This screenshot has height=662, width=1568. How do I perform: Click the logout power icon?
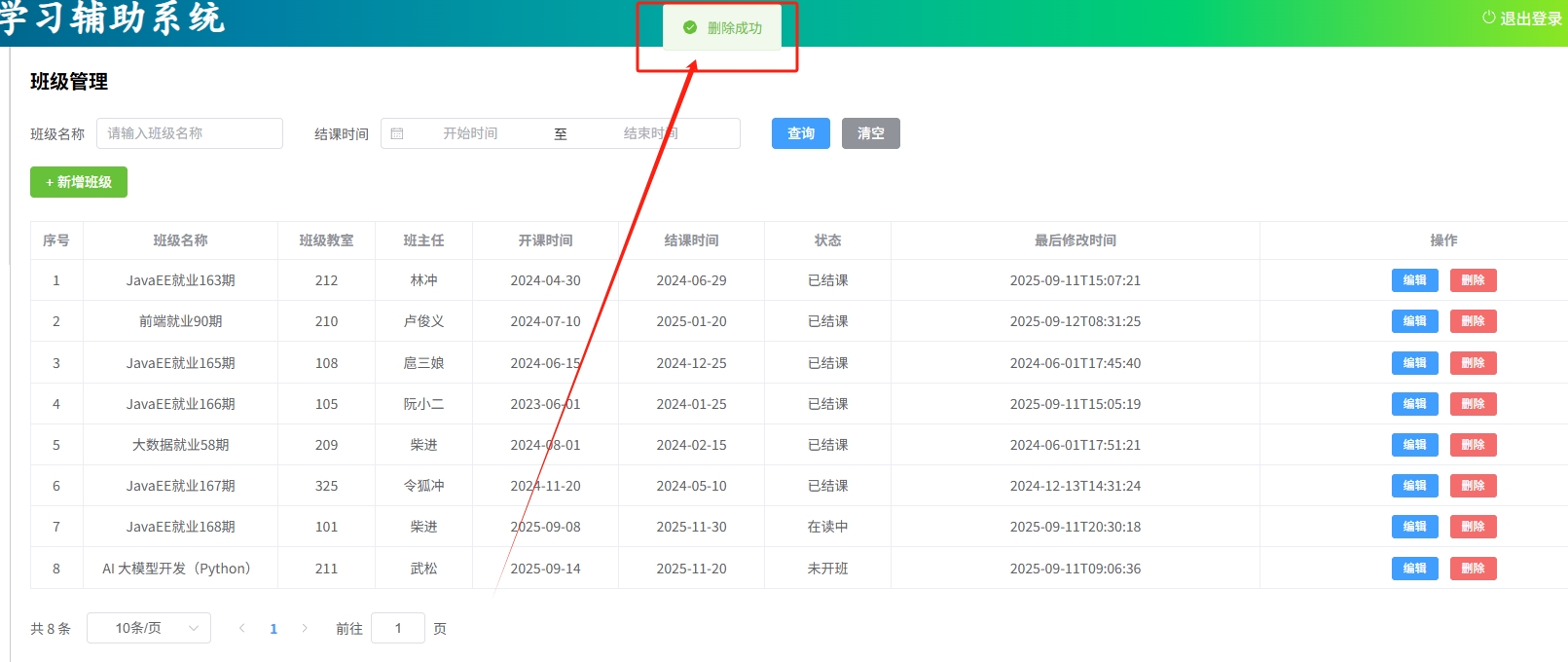pos(1488,18)
